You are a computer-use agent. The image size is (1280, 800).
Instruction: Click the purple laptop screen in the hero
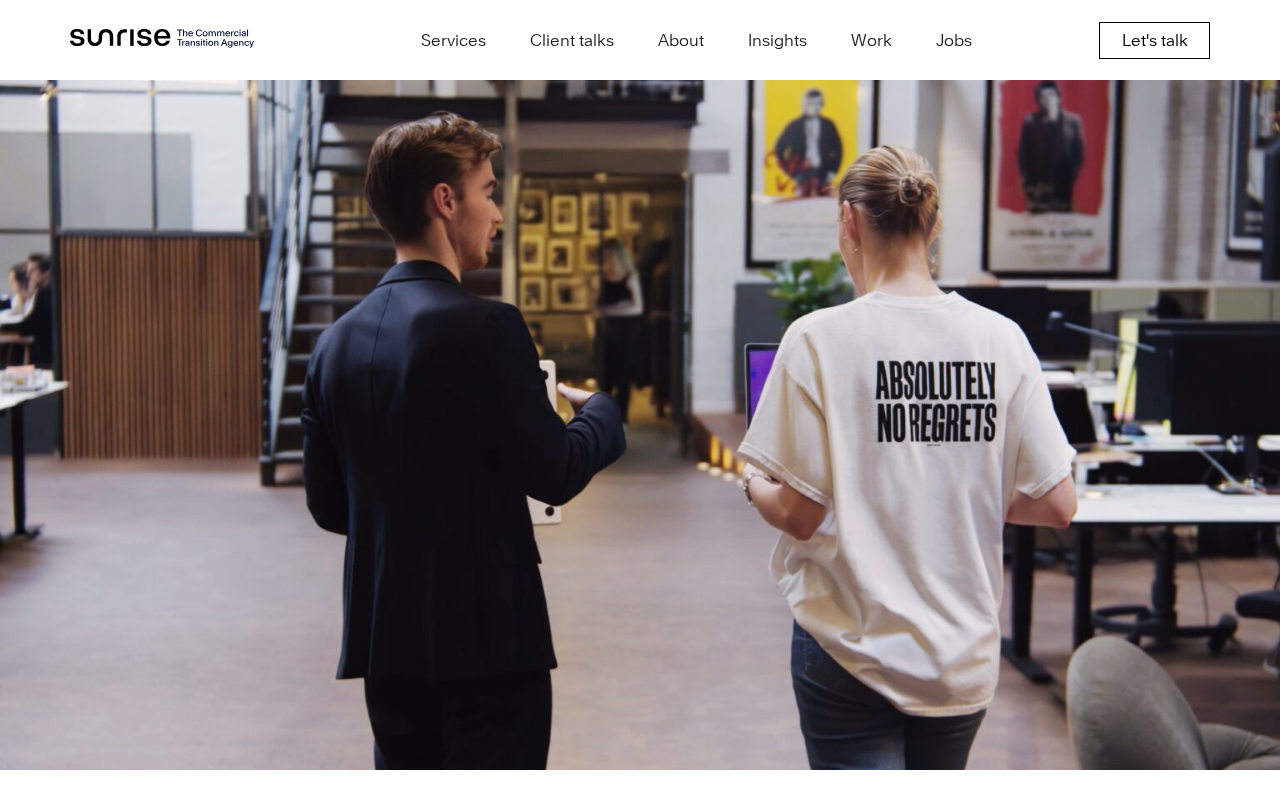click(761, 385)
